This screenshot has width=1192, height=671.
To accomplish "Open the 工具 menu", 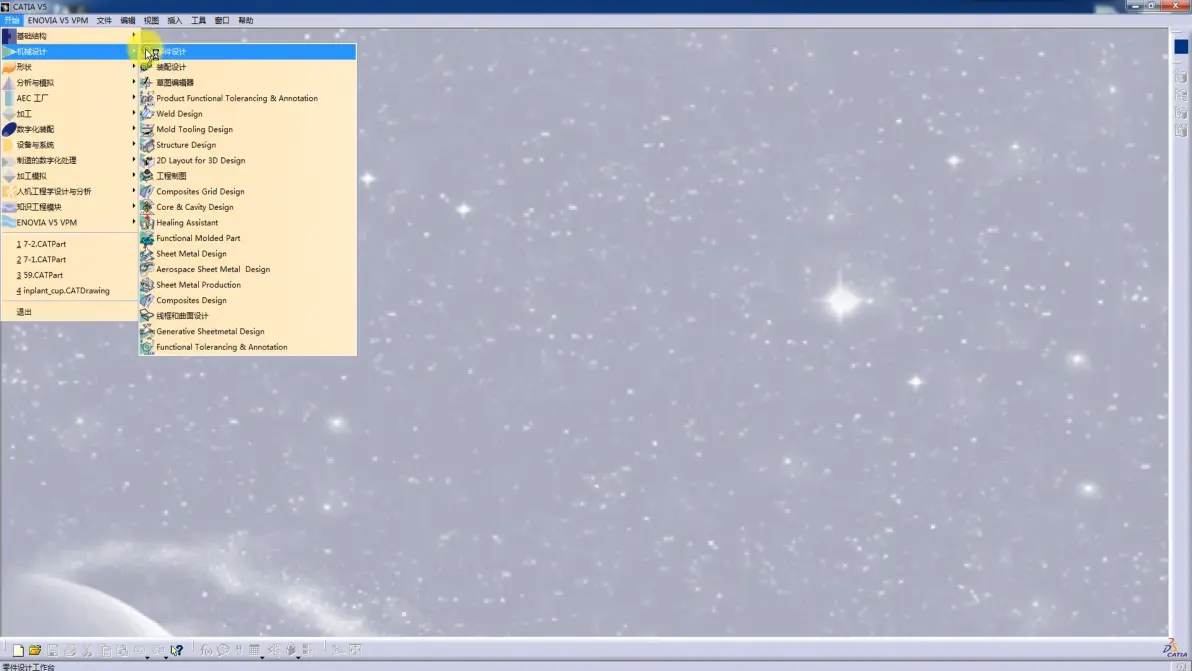I will (198, 21).
